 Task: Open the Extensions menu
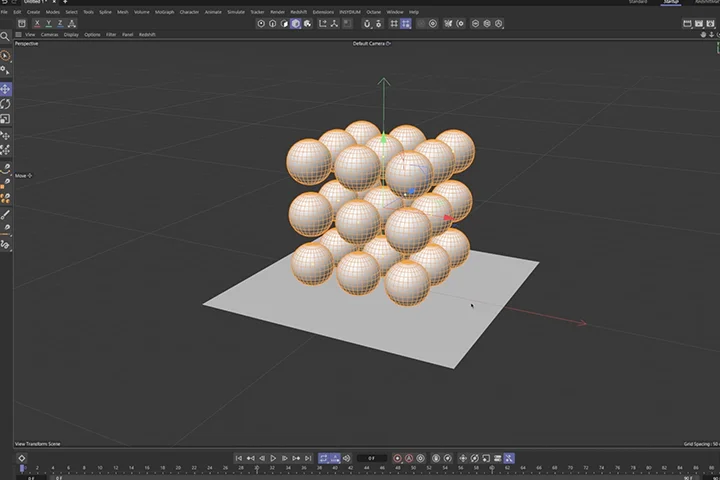[x=323, y=12]
